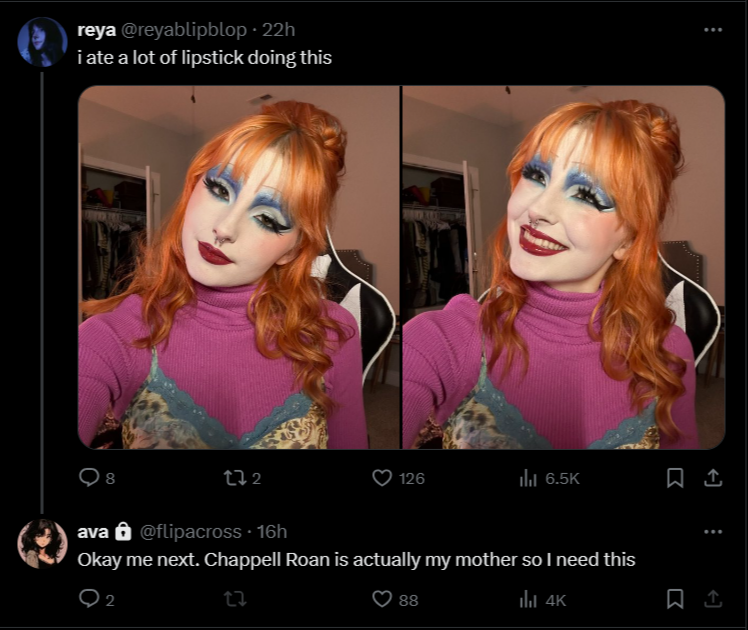748x630 pixels.
Task: Enlarge the right smiling selfie photo
Action: click(x=564, y=268)
